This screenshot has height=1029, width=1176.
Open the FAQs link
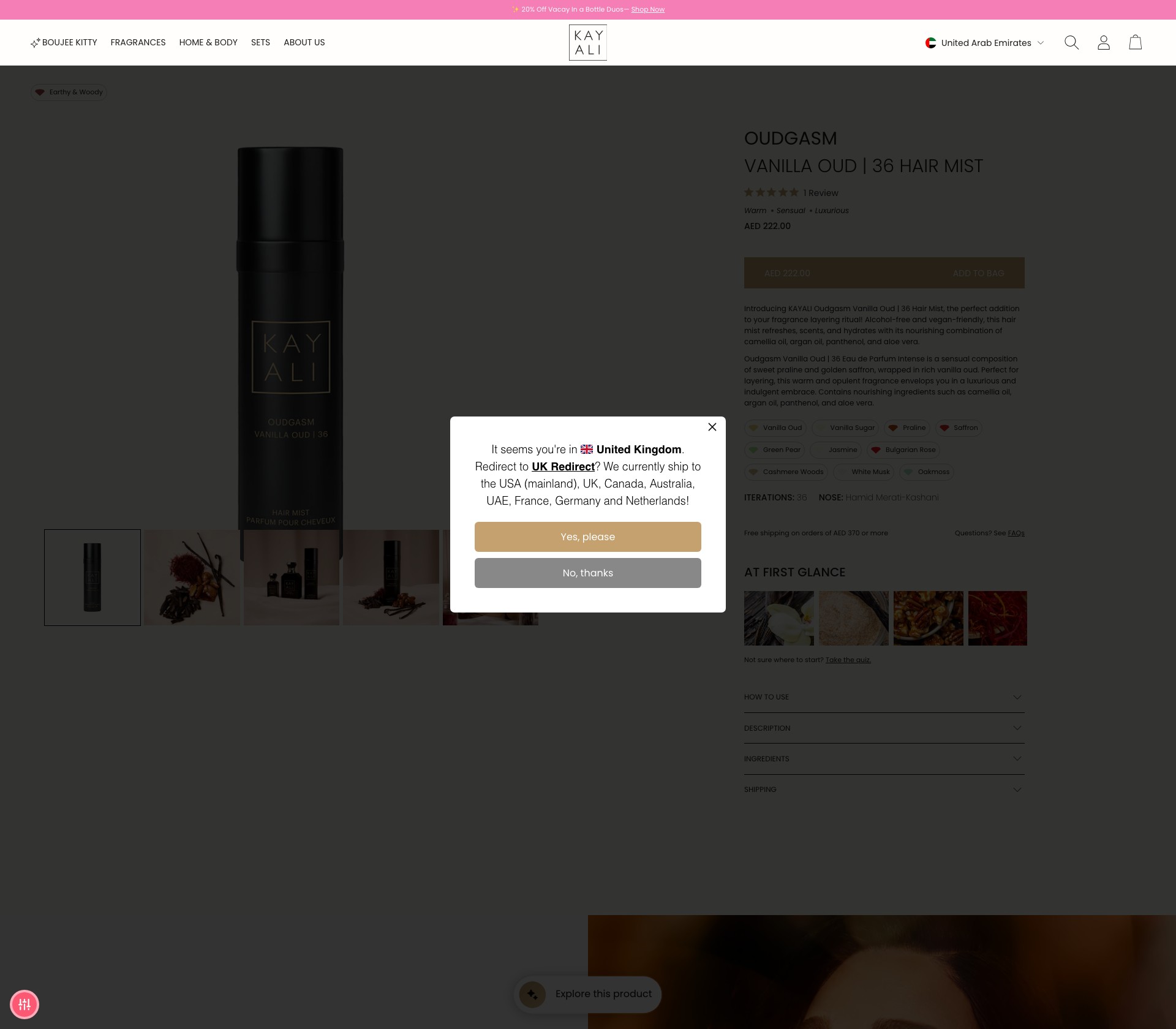[1016, 533]
